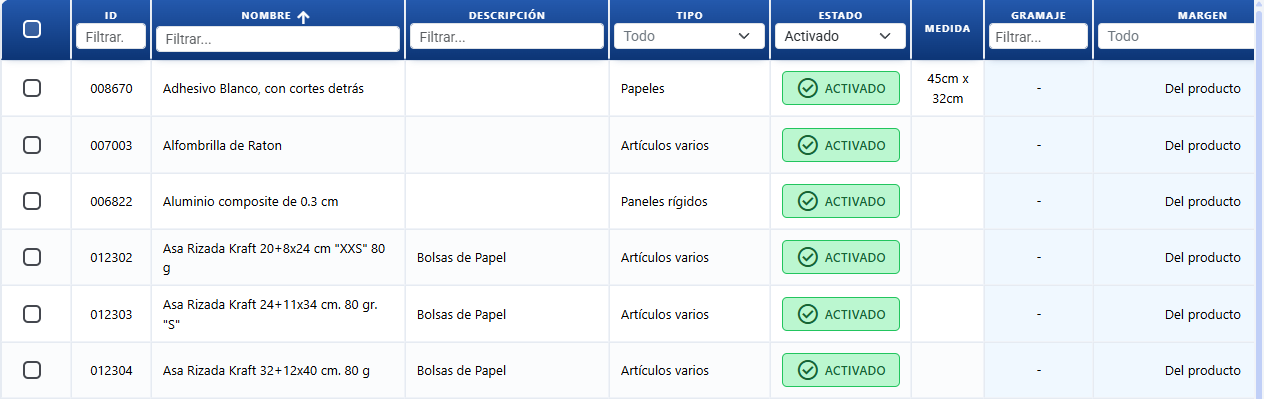
Task: Click 'Bolsas de Papel' in row 012304
Action: pyautogui.click(x=461, y=370)
